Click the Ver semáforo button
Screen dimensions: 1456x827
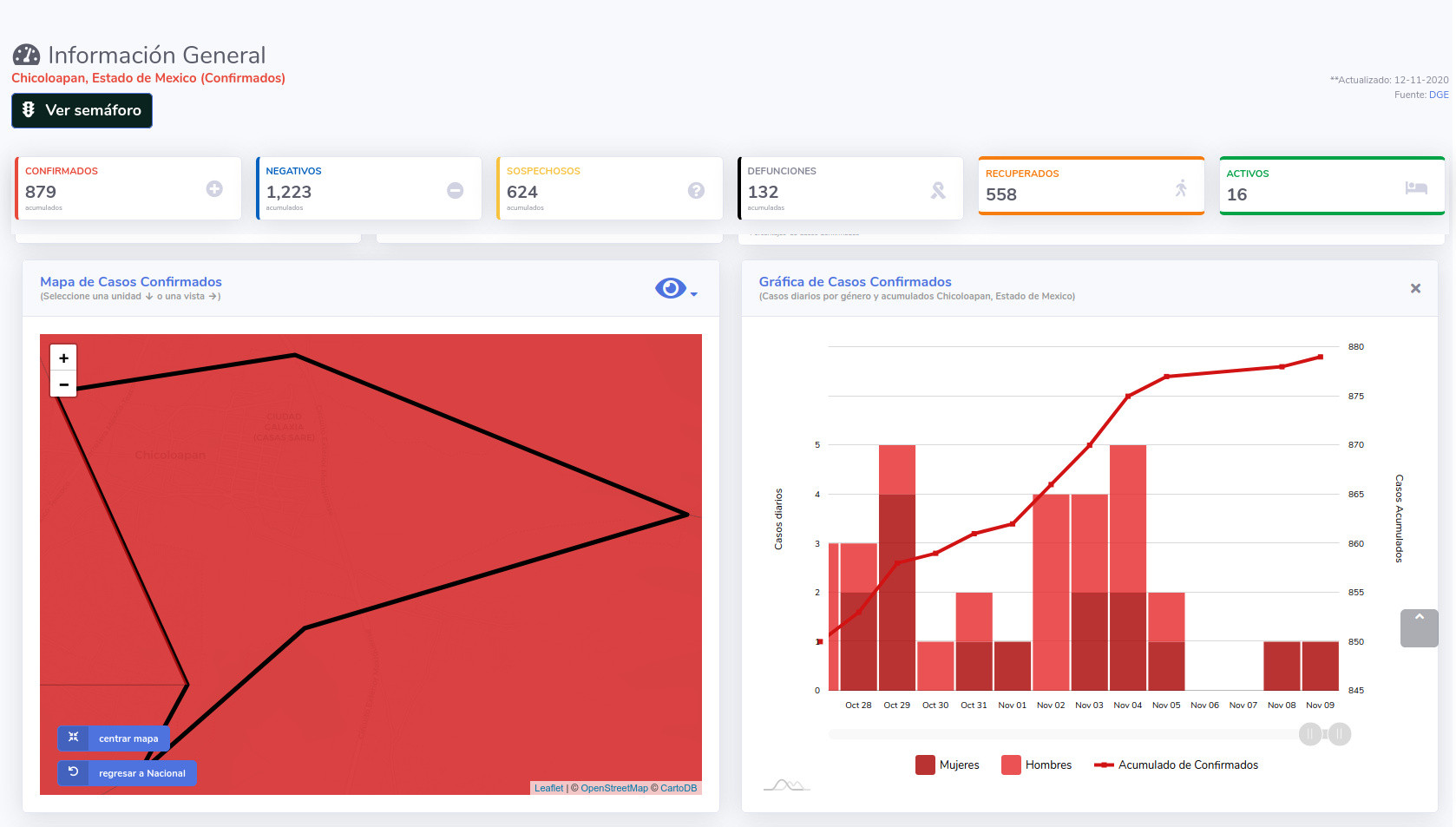click(82, 110)
